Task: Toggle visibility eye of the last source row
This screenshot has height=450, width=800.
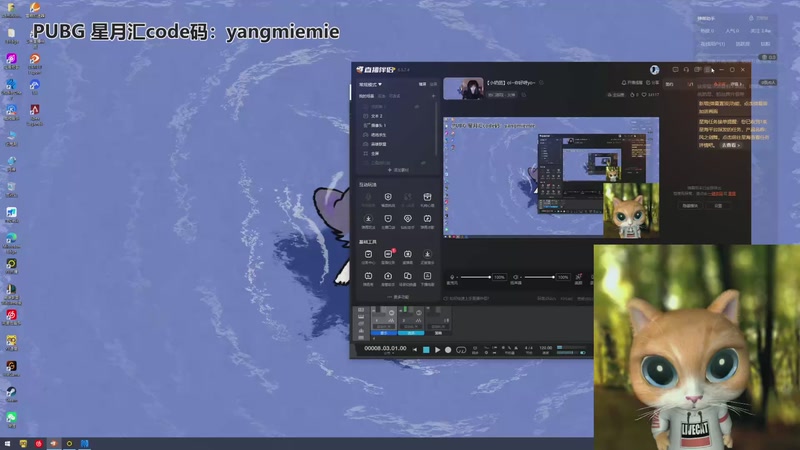Action: click(x=423, y=163)
